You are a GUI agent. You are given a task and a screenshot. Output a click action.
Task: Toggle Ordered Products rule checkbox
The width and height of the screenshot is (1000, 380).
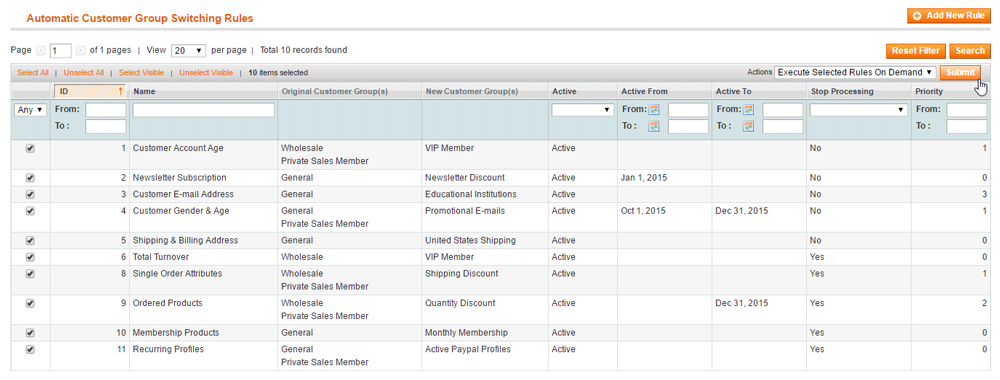30,303
